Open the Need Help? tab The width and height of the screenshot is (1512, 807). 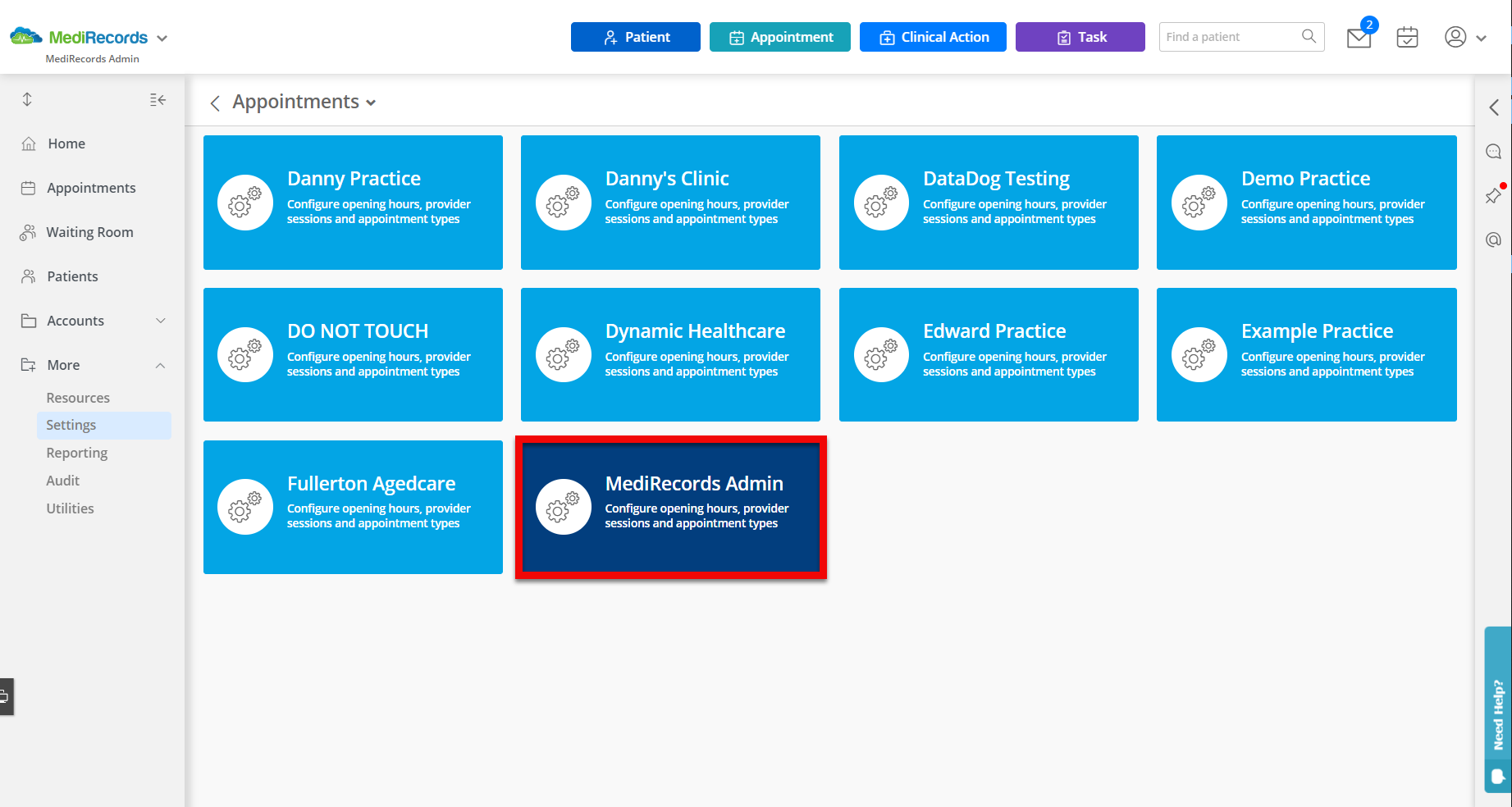coord(1498,709)
